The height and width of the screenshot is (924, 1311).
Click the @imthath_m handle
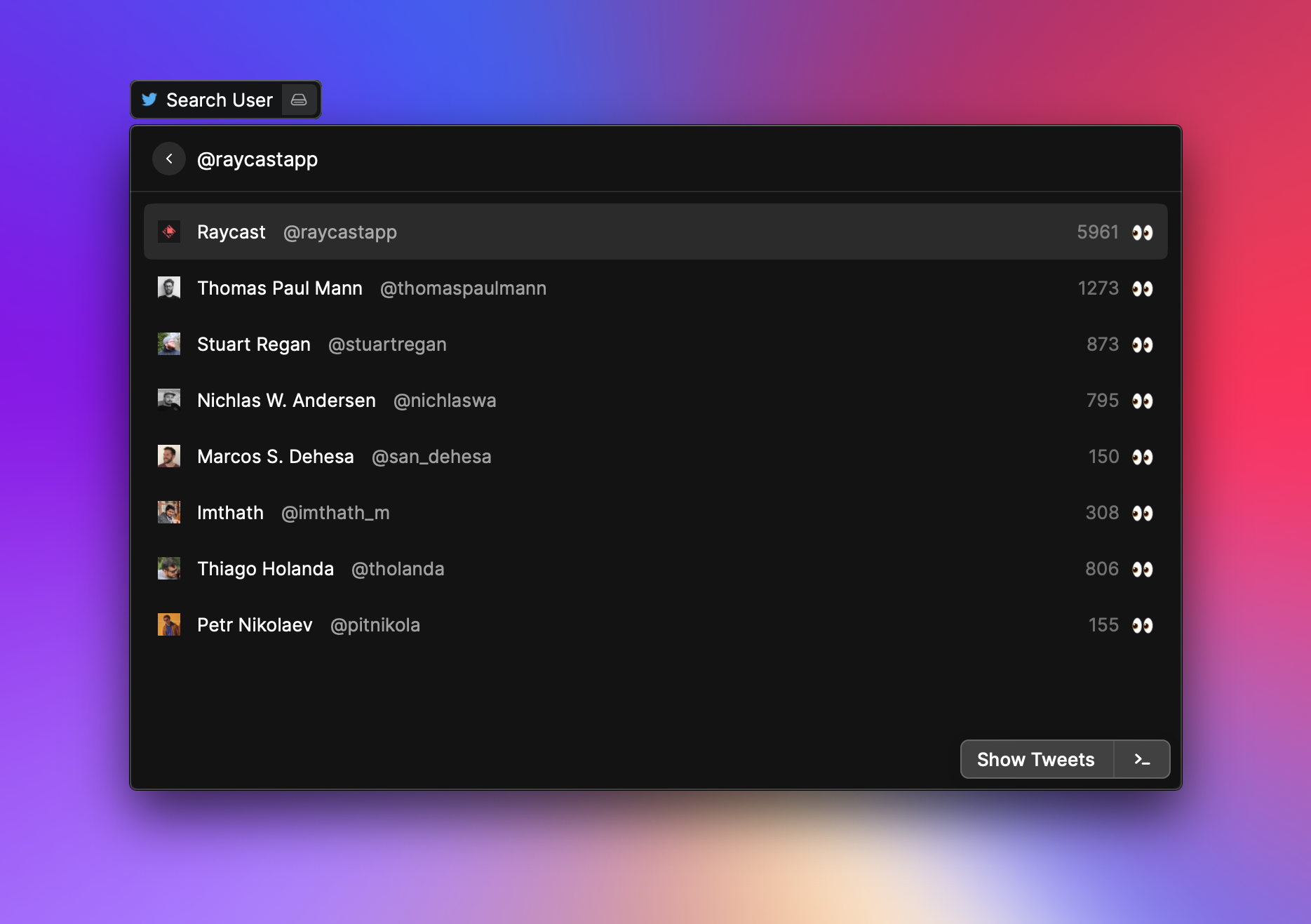point(335,513)
